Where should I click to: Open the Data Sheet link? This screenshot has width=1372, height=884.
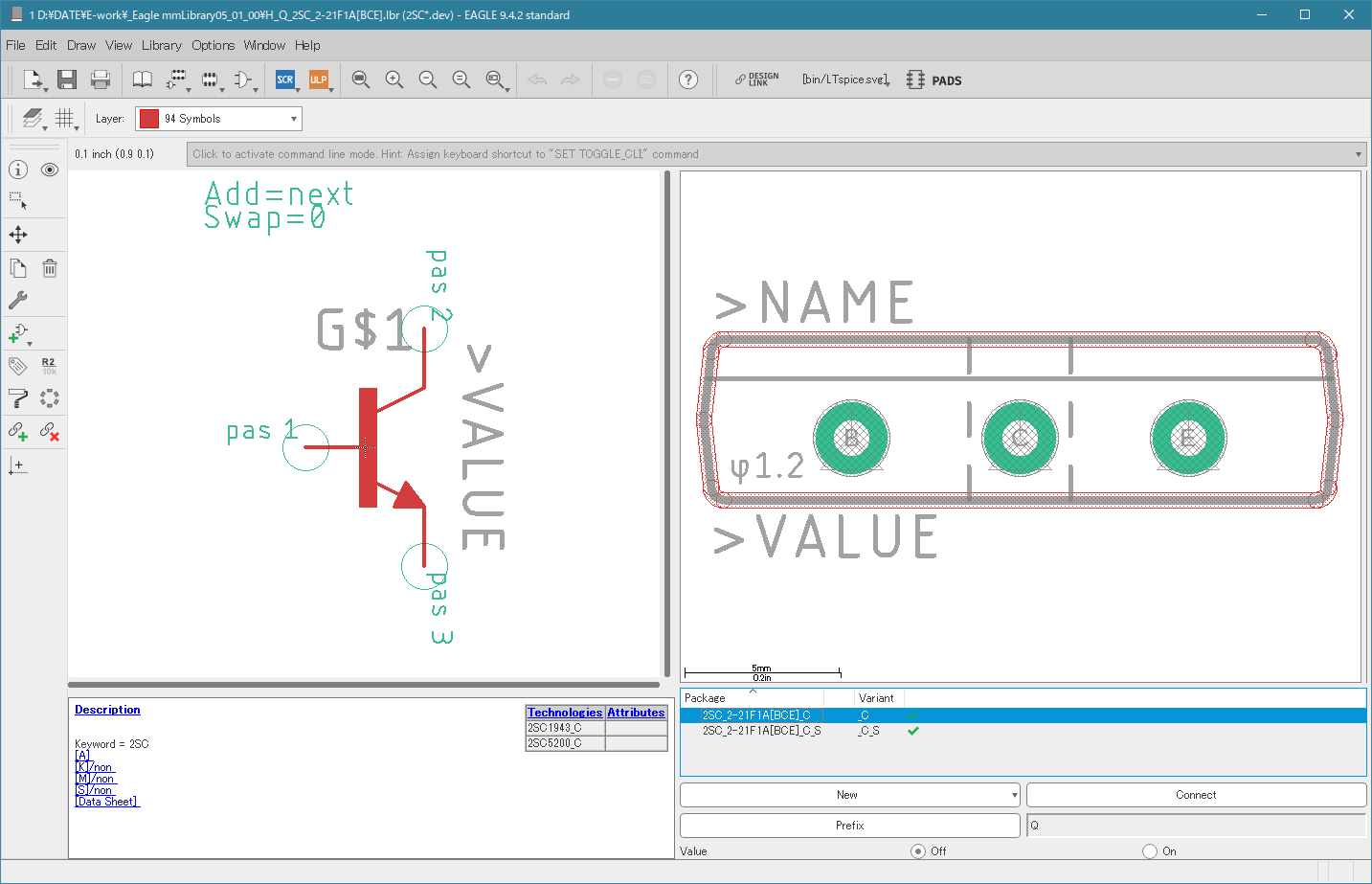pyautogui.click(x=107, y=802)
